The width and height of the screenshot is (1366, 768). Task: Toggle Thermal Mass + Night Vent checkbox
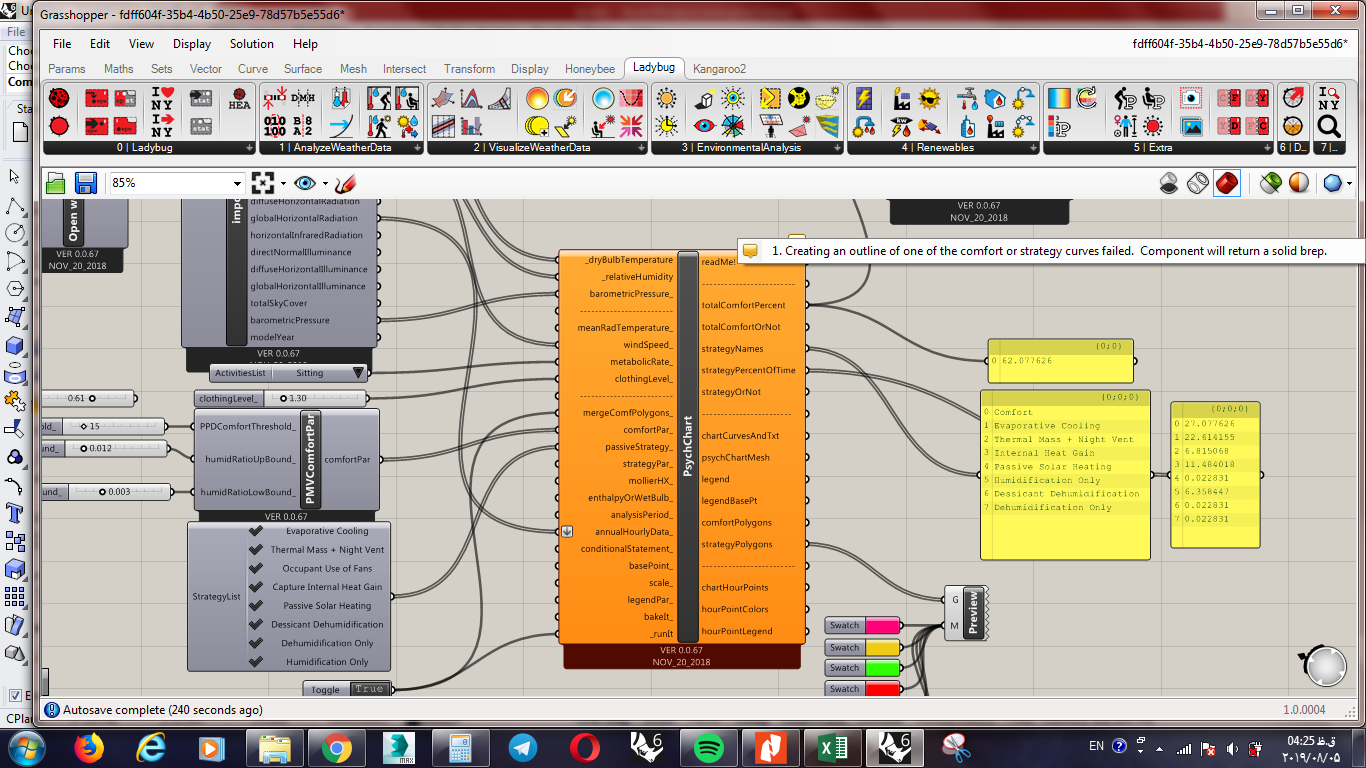256,550
